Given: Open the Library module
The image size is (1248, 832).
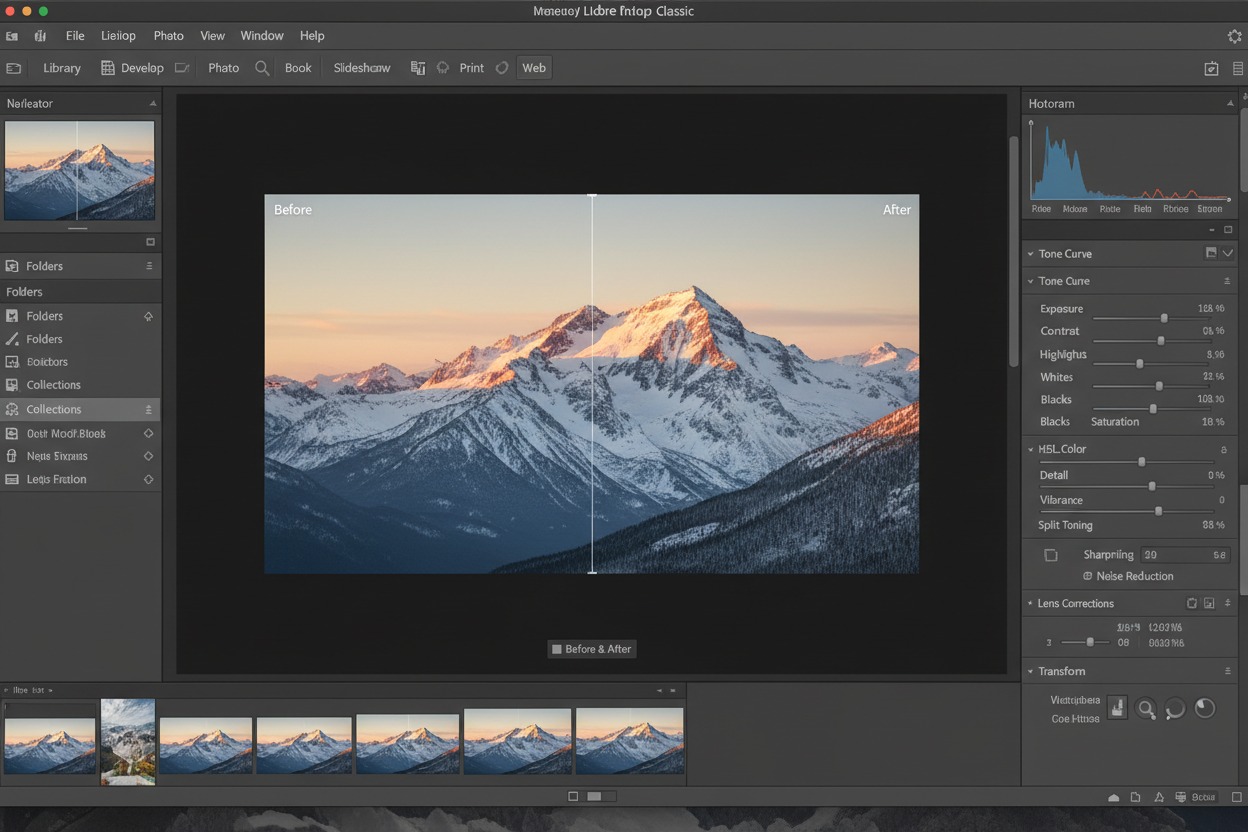Looking at the screenshot, I should pyautogui.click(x=61, y=68).
